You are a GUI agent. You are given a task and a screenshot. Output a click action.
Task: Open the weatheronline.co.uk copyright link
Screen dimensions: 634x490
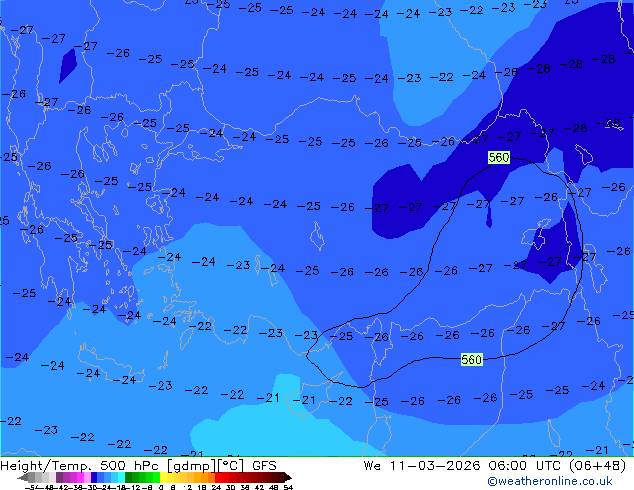click(x=550, y=481)
